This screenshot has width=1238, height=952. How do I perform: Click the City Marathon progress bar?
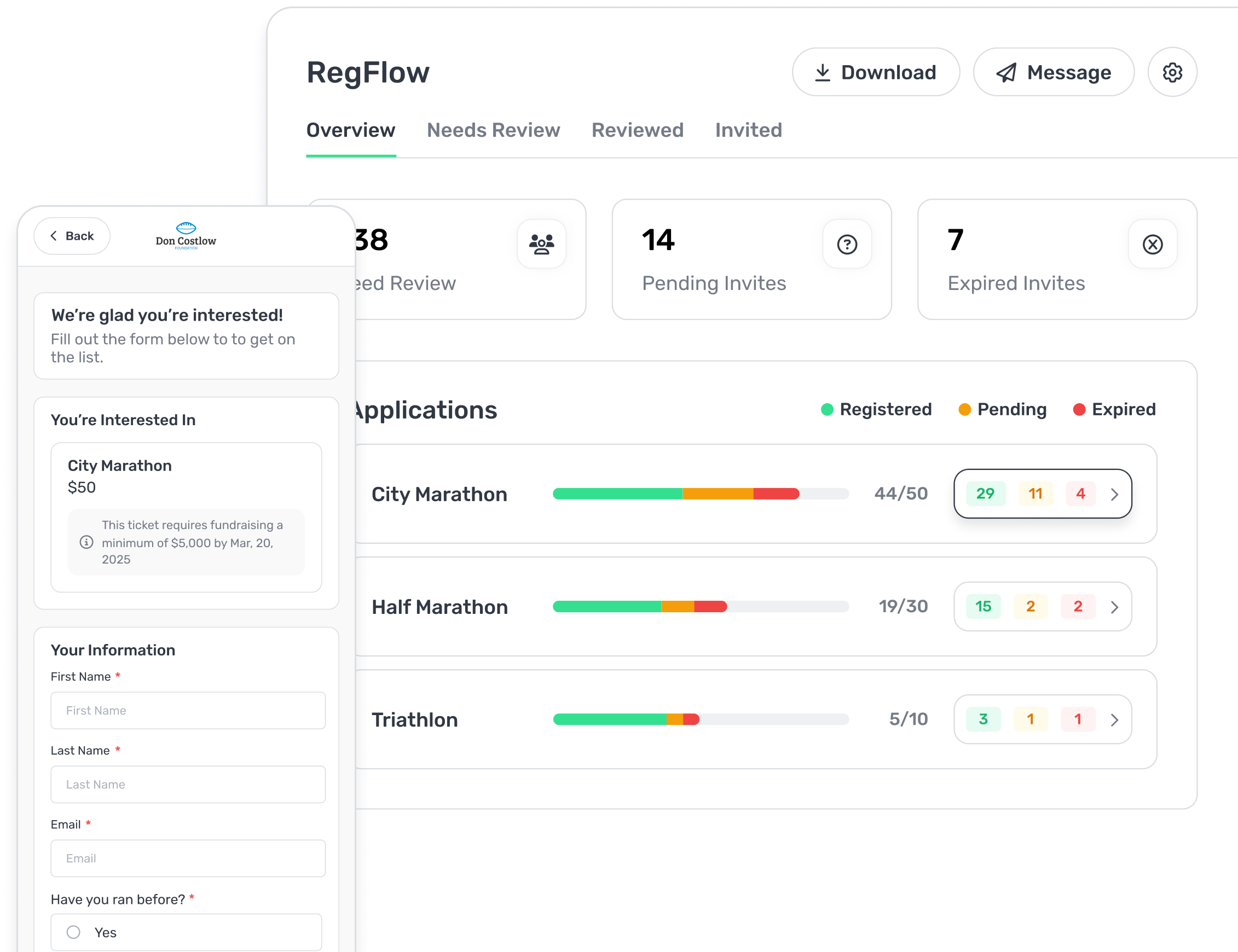click(x=700, y=494)
